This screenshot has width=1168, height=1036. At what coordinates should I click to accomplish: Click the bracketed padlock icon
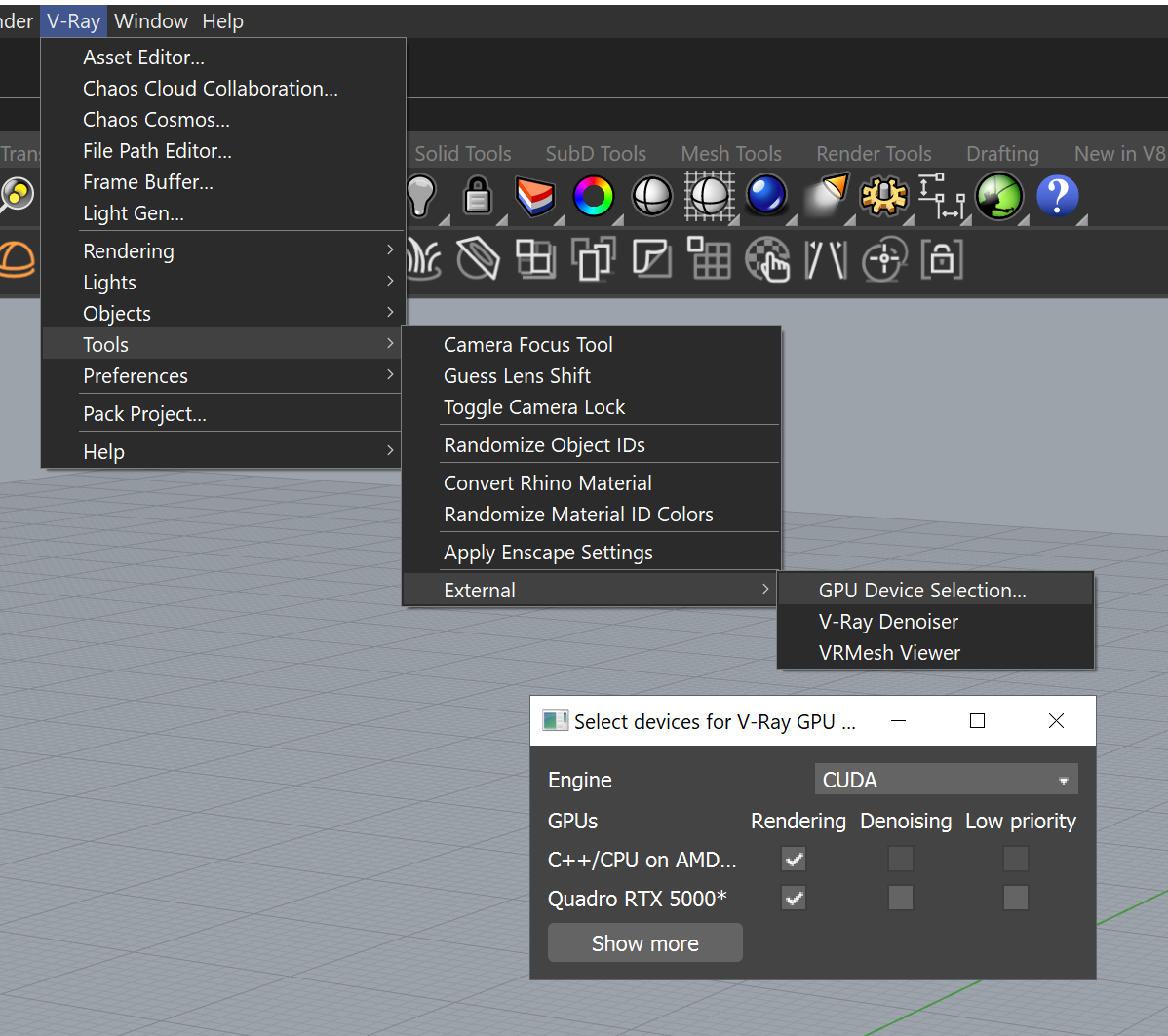pos(942,259)
